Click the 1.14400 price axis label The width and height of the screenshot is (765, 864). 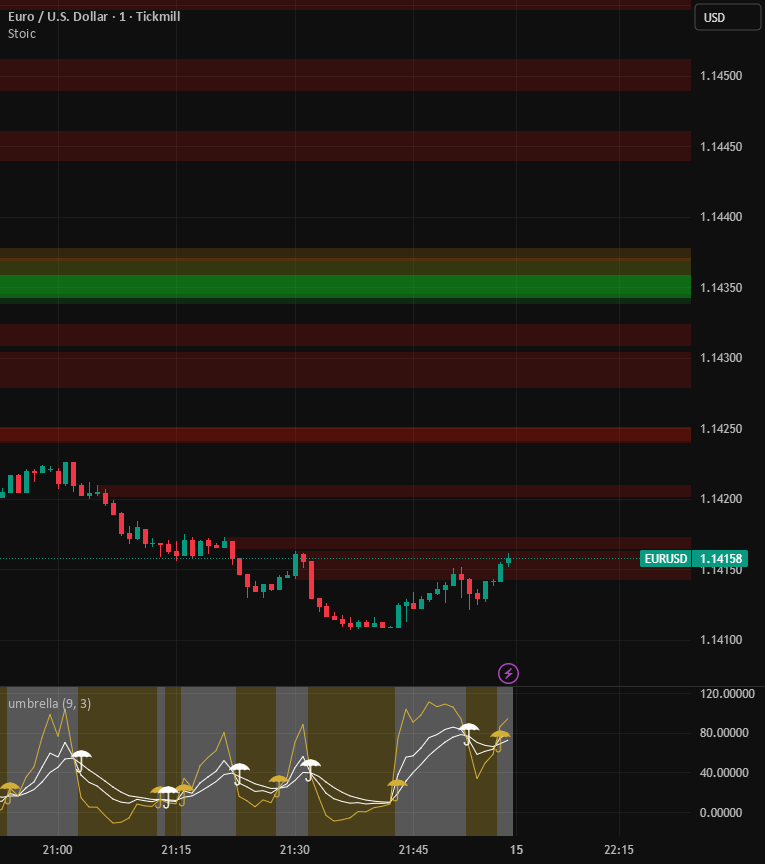pos(721,217)
